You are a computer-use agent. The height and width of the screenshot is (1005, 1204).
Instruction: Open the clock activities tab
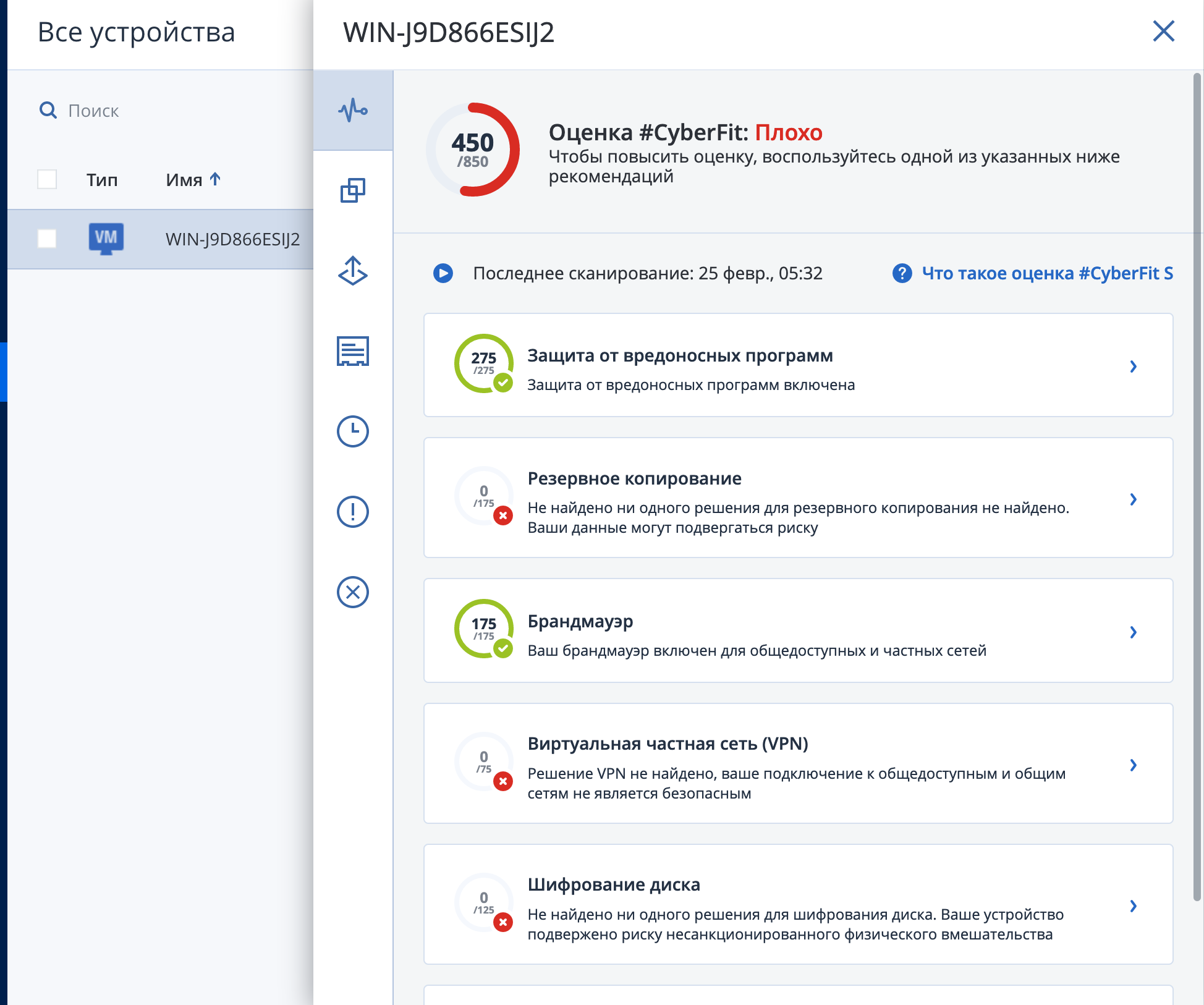click(x=353, y=431)
